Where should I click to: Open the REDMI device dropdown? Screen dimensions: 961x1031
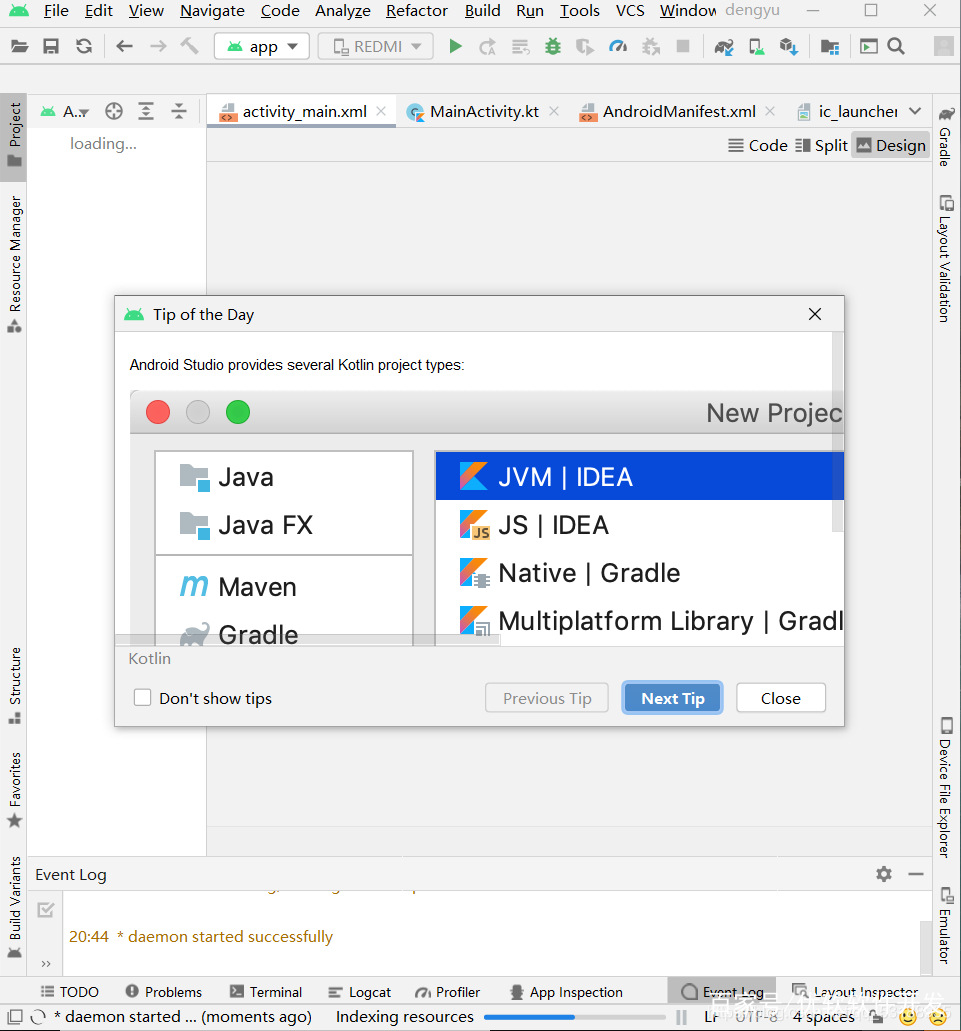pyautogui.click(x=375, y=47)
